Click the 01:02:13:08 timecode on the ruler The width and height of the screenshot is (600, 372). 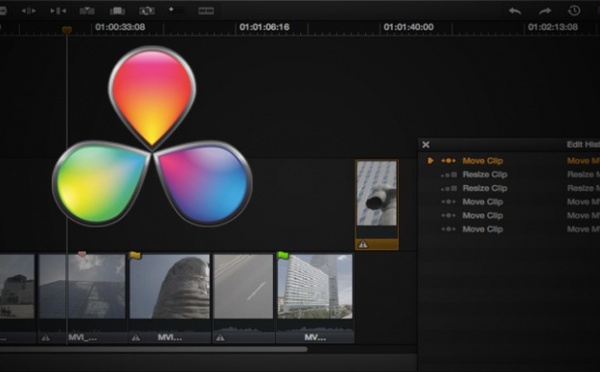pyautogui.click(x=553, y=27)
